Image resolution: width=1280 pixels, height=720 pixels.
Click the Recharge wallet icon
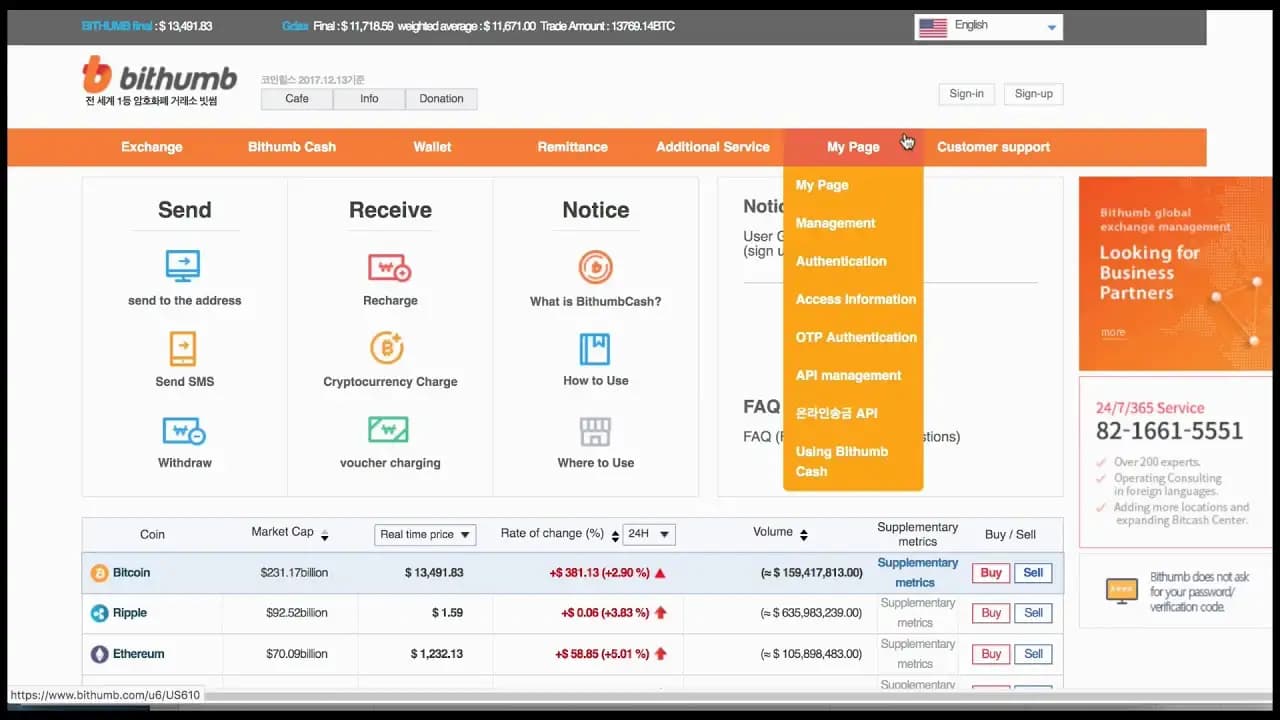(389, 267)
